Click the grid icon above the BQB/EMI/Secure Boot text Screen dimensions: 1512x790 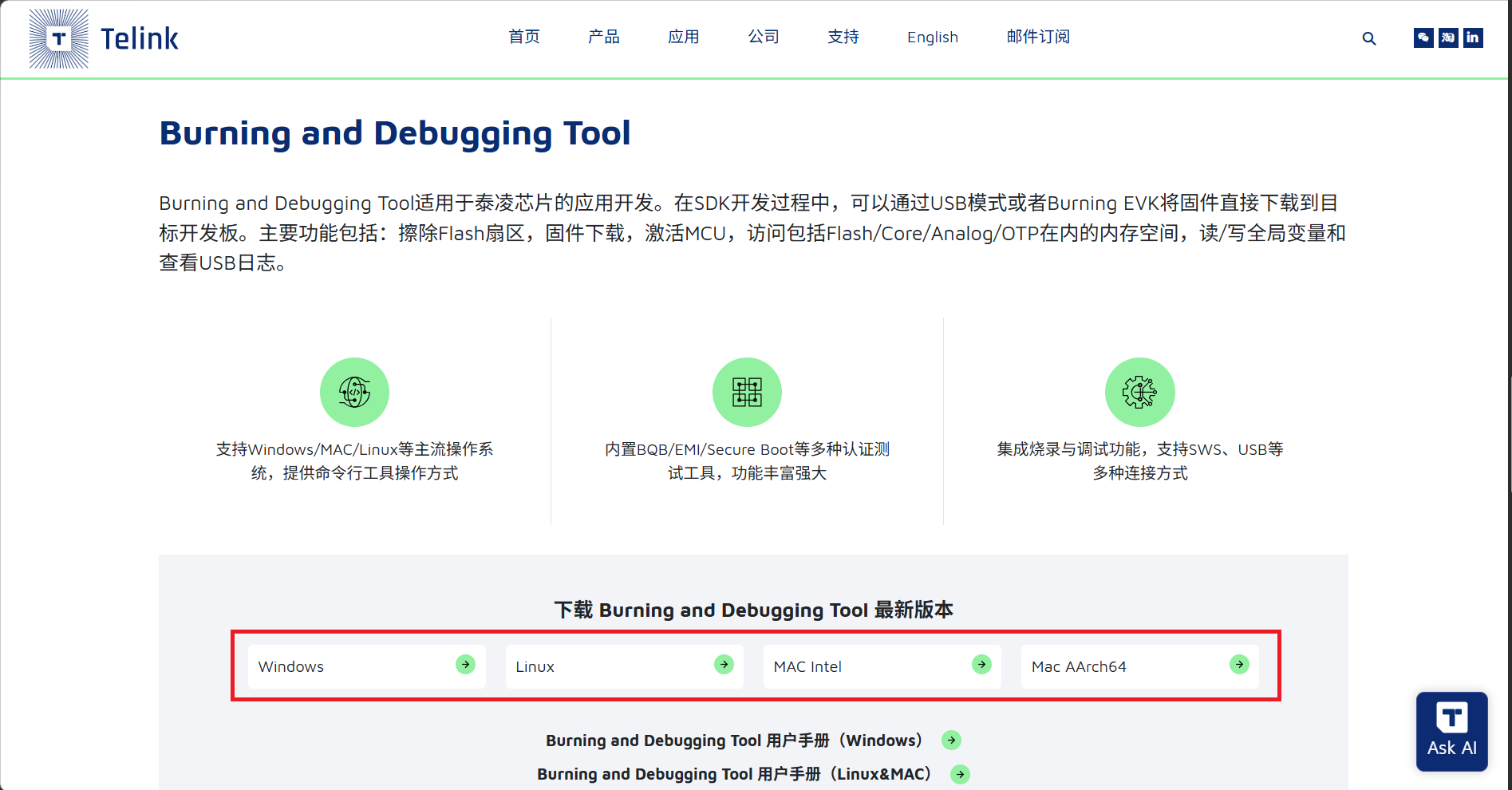pos(747,392)
